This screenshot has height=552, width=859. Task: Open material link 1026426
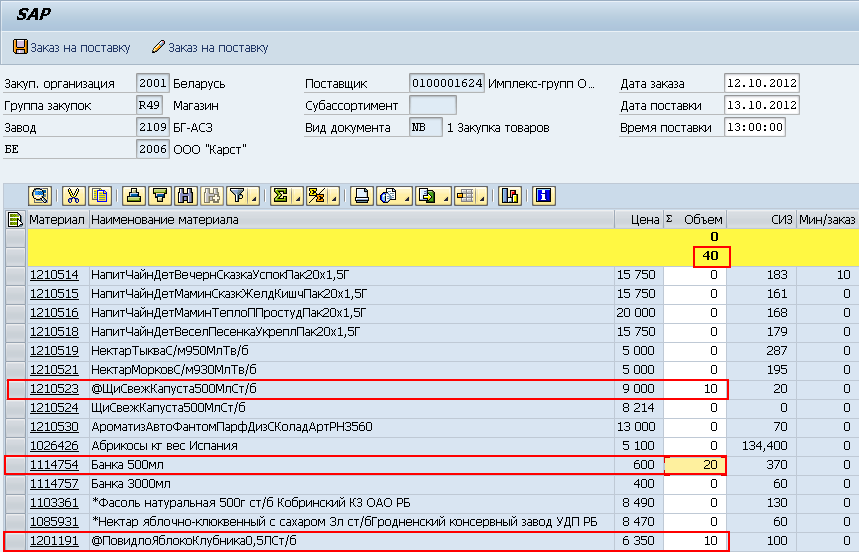(x=54, y=446)
